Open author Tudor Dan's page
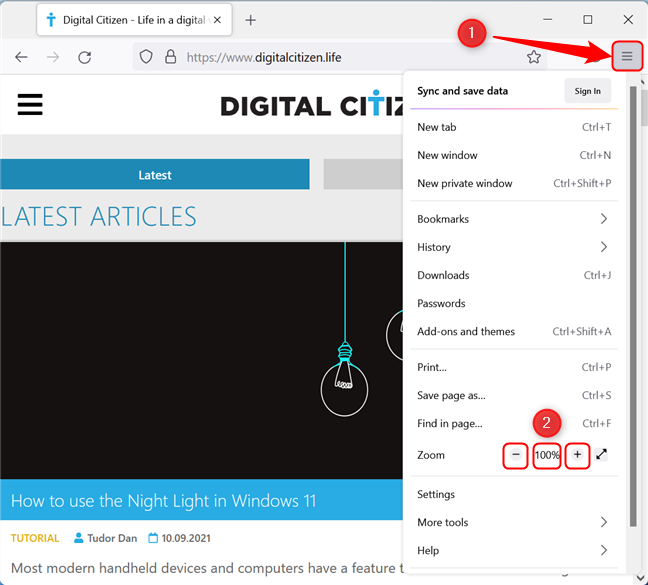Image resolution: width=648 pixels, height=585 pixels. click(x=112, y=538)
